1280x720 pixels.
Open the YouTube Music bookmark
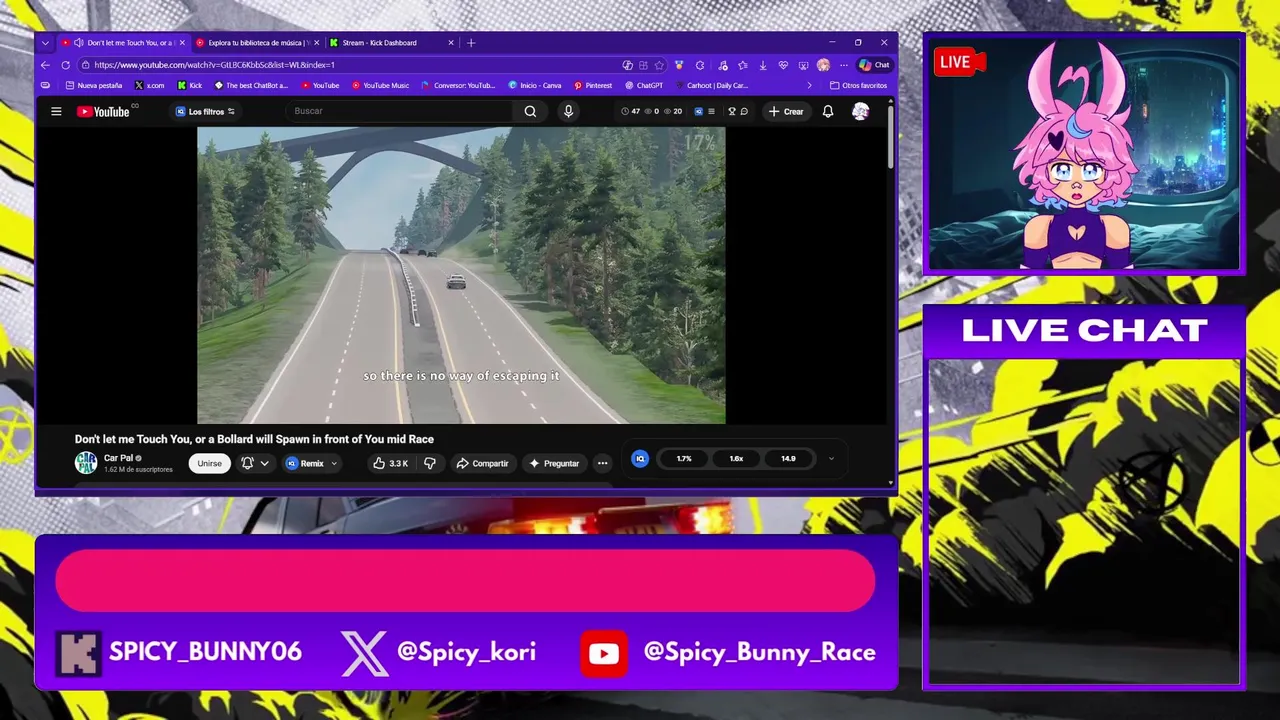coord(380,85)
